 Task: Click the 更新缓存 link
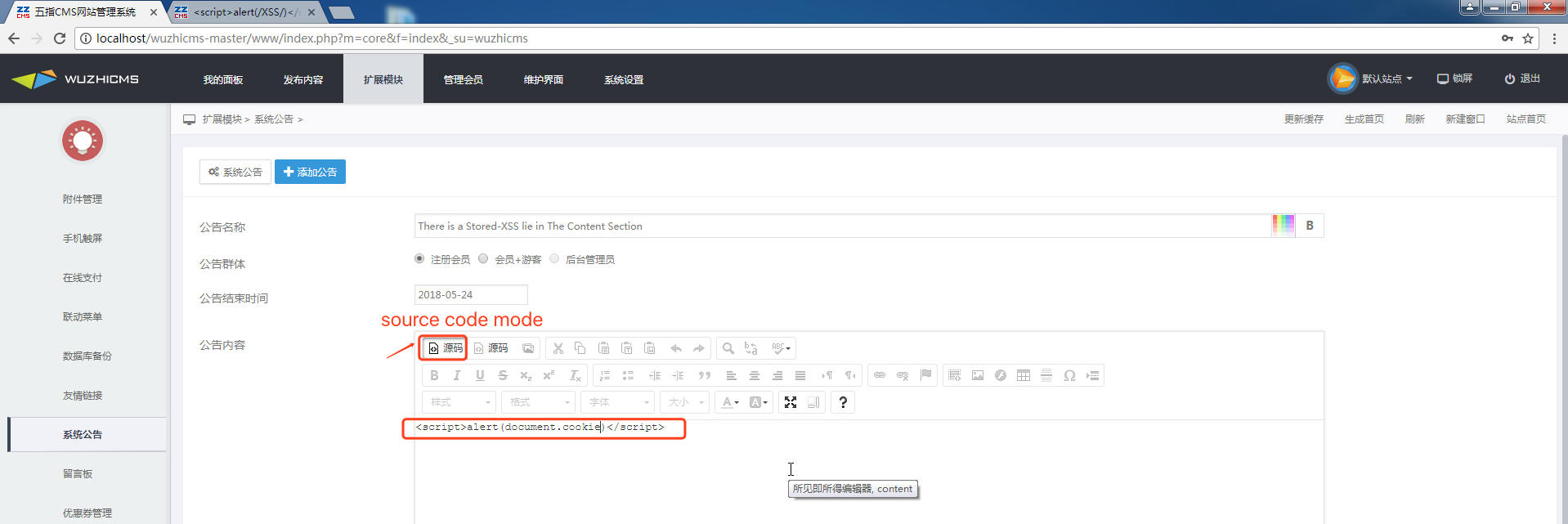coord(1303,119)
